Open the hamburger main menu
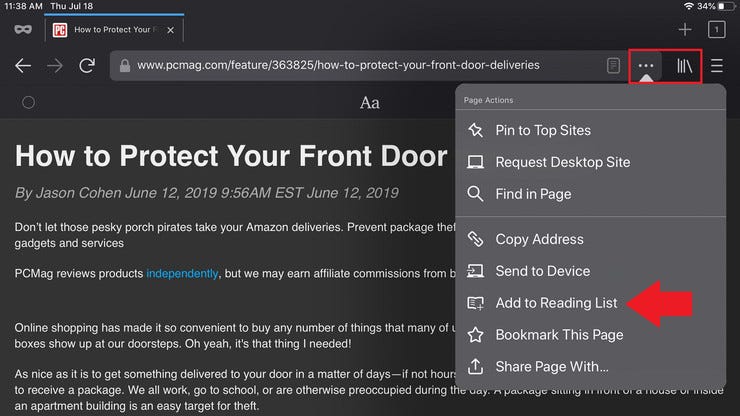This screenshot has width=740, height=416. click(x=716, y=66)
